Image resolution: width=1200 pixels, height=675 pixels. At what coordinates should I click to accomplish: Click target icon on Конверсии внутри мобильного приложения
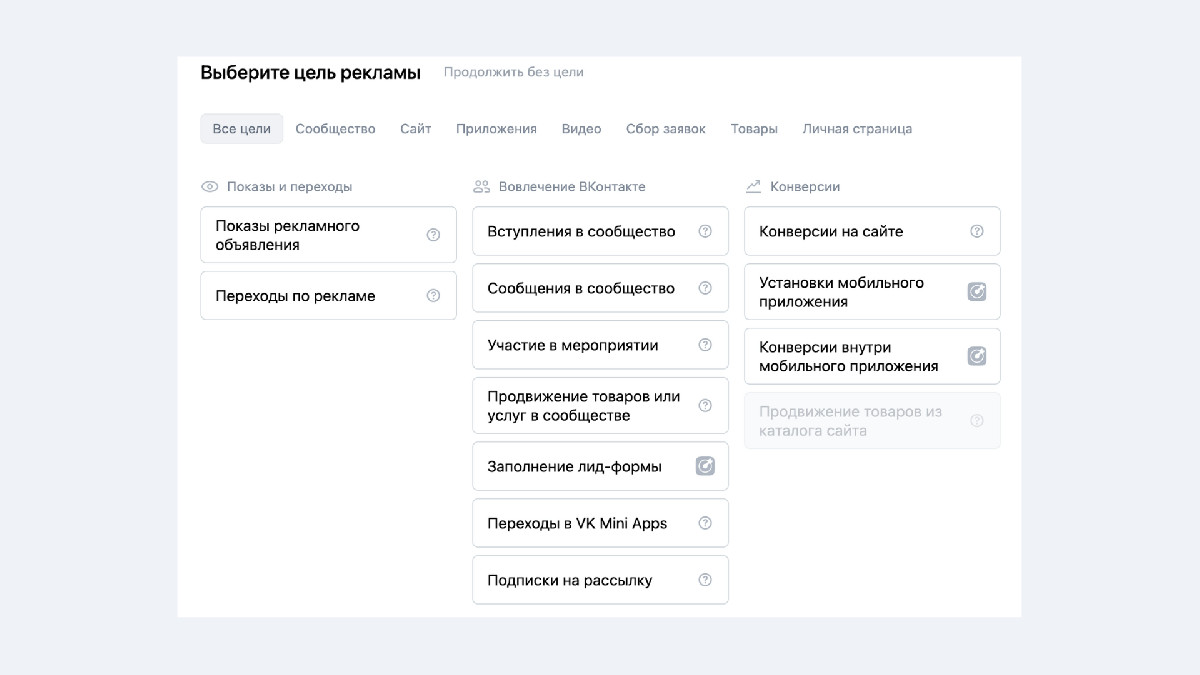point(977,356)
